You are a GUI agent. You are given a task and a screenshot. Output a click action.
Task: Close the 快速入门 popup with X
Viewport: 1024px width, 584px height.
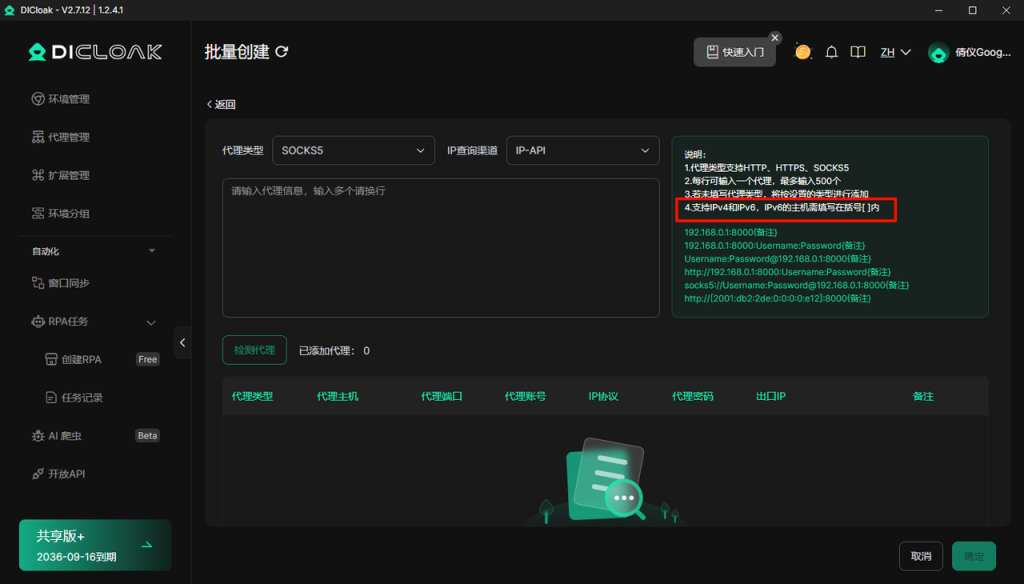tap(775, 37)
